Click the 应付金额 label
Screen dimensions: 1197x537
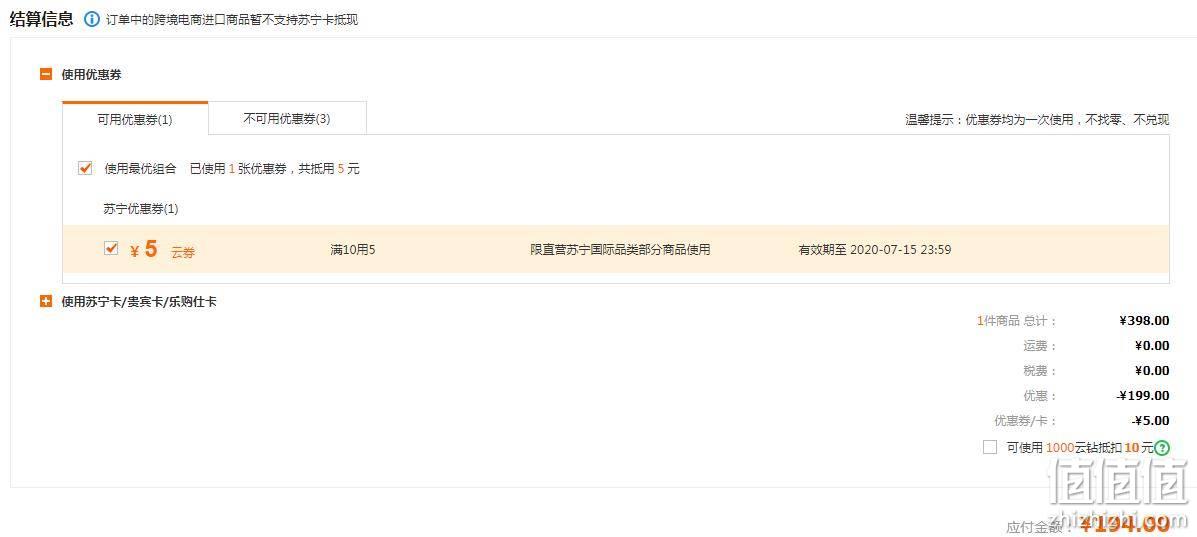coord(1039,527)
